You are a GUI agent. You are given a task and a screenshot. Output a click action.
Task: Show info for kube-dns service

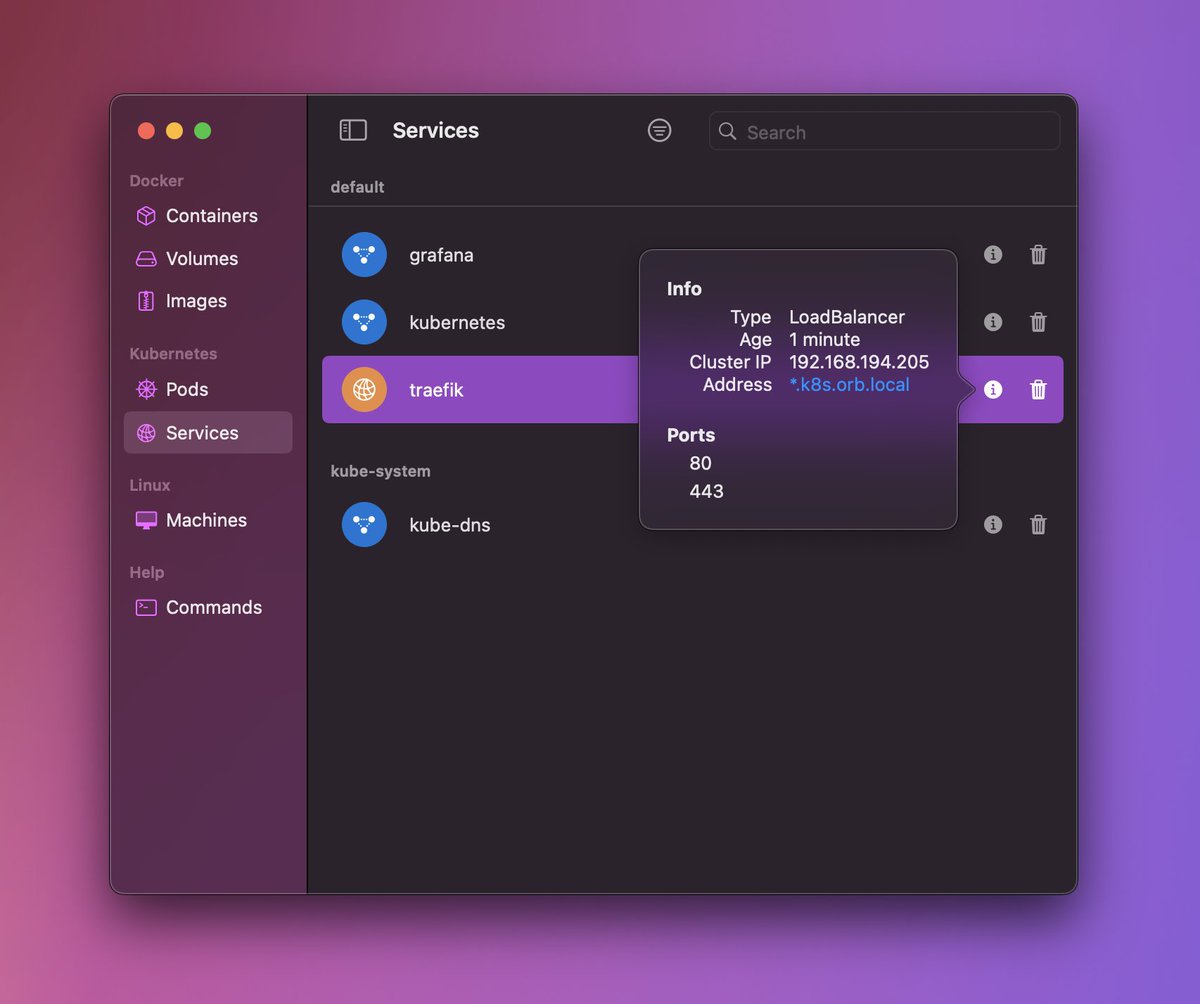(x=993, y=524)
